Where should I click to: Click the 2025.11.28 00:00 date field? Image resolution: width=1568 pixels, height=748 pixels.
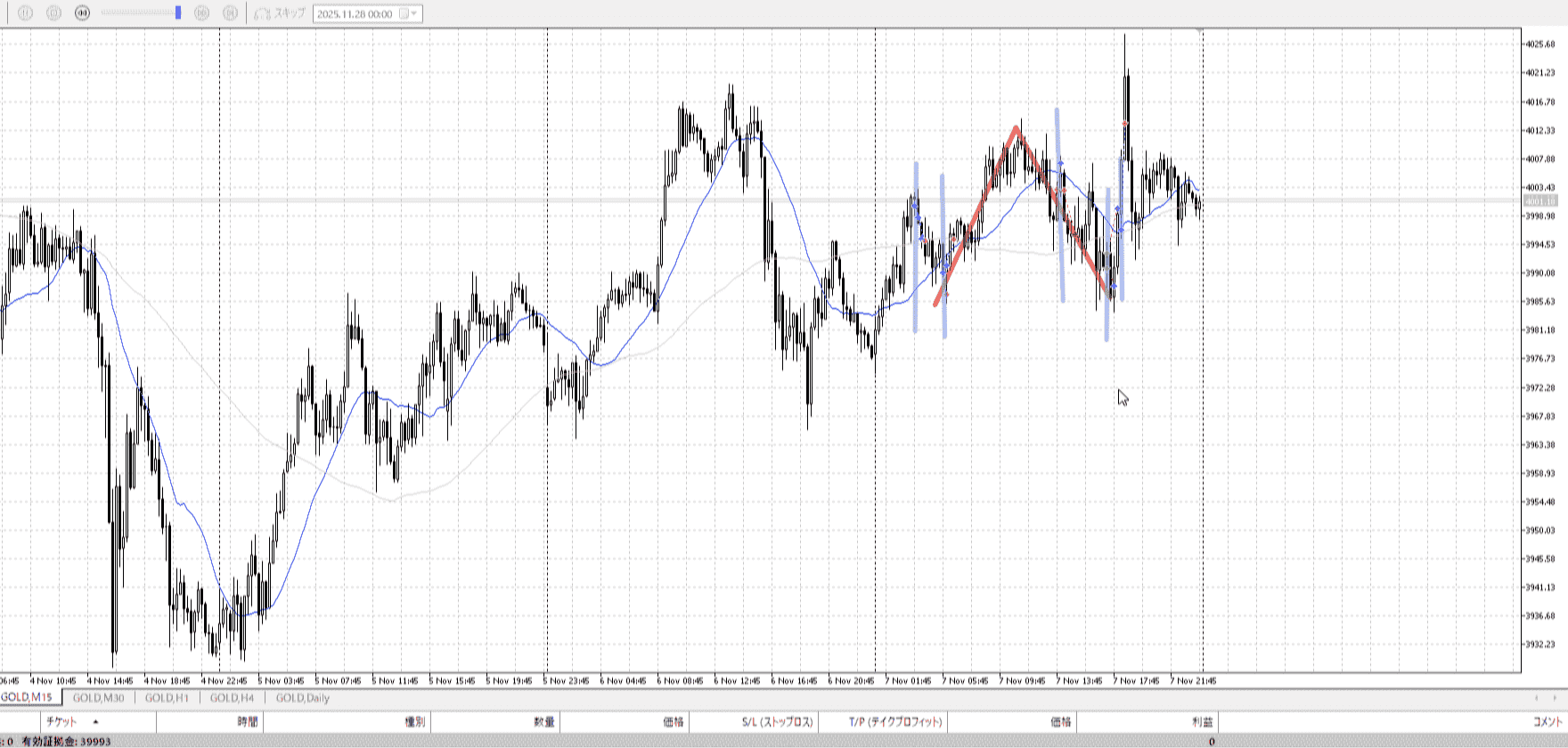click(355, 13)
